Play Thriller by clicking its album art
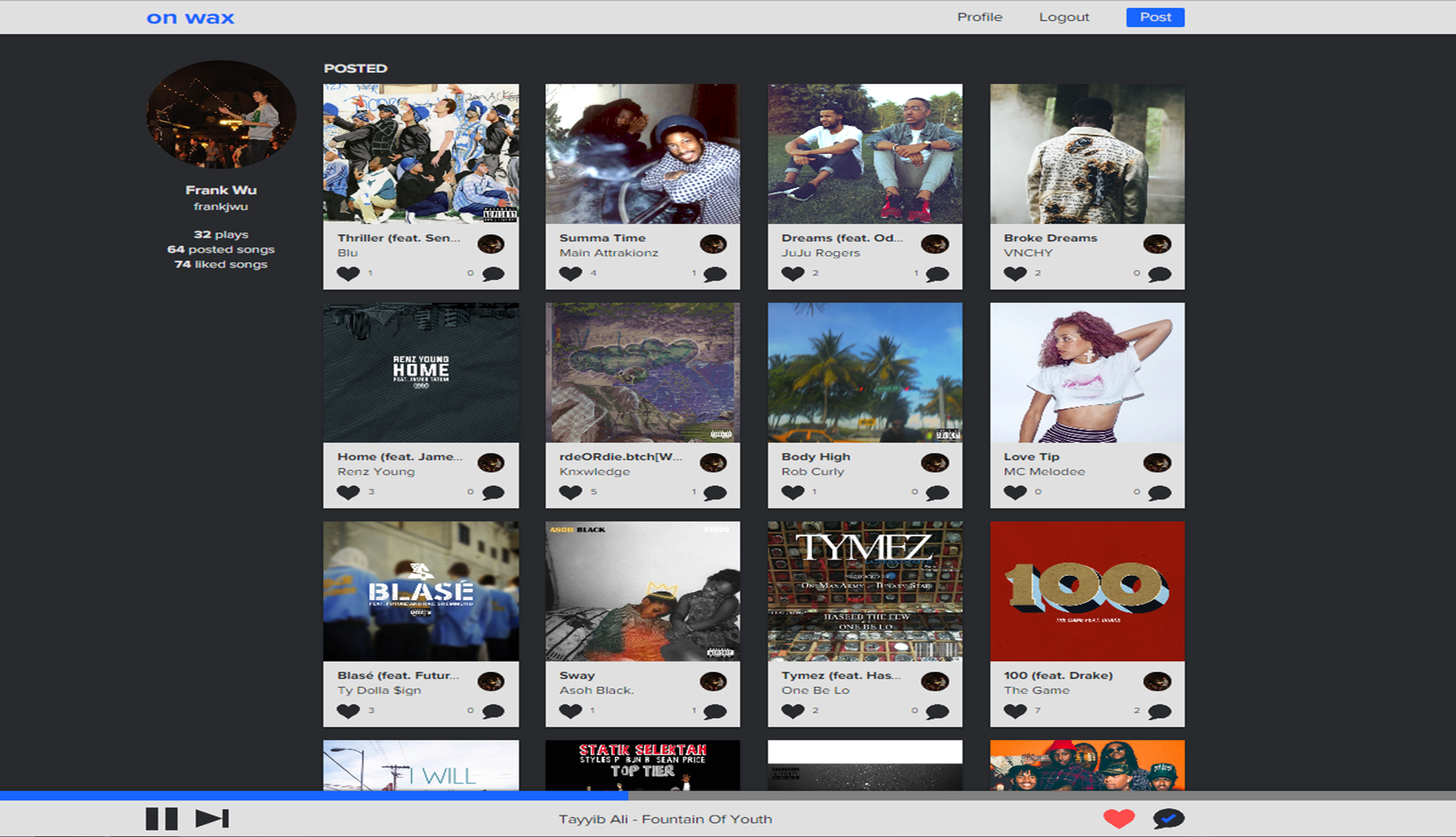The image size is (1456, 837). tap(421, 154)
